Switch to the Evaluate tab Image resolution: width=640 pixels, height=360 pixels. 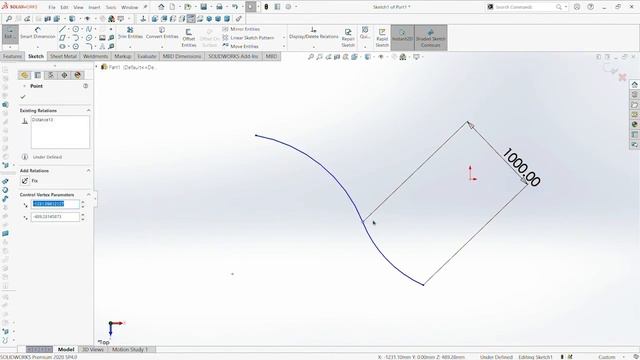point(147,56)
